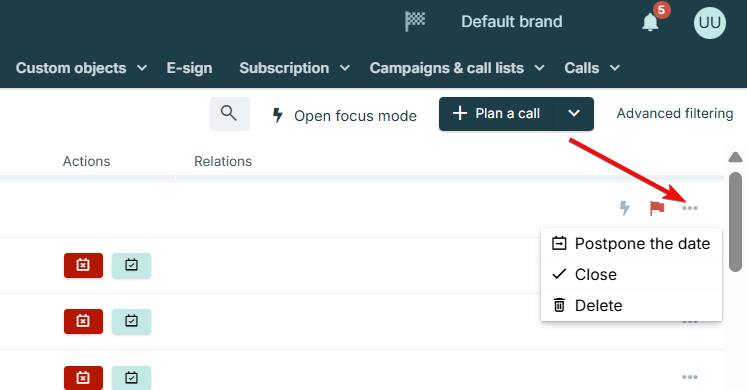
Task: Open focus mode
Action: 344,116
